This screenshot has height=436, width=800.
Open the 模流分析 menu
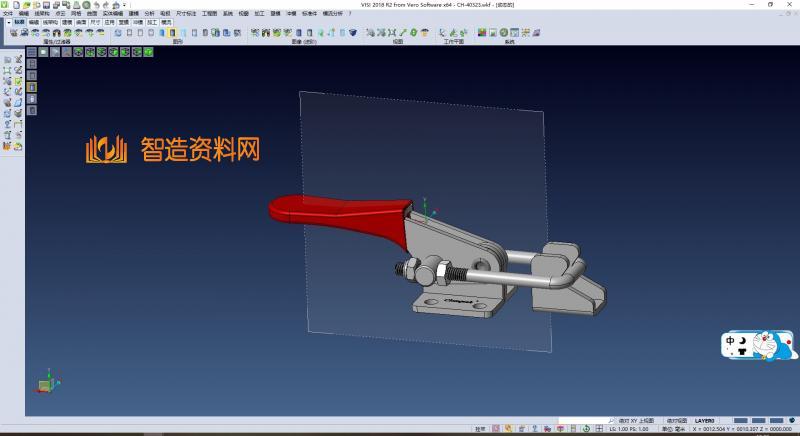tap(333, 13)
